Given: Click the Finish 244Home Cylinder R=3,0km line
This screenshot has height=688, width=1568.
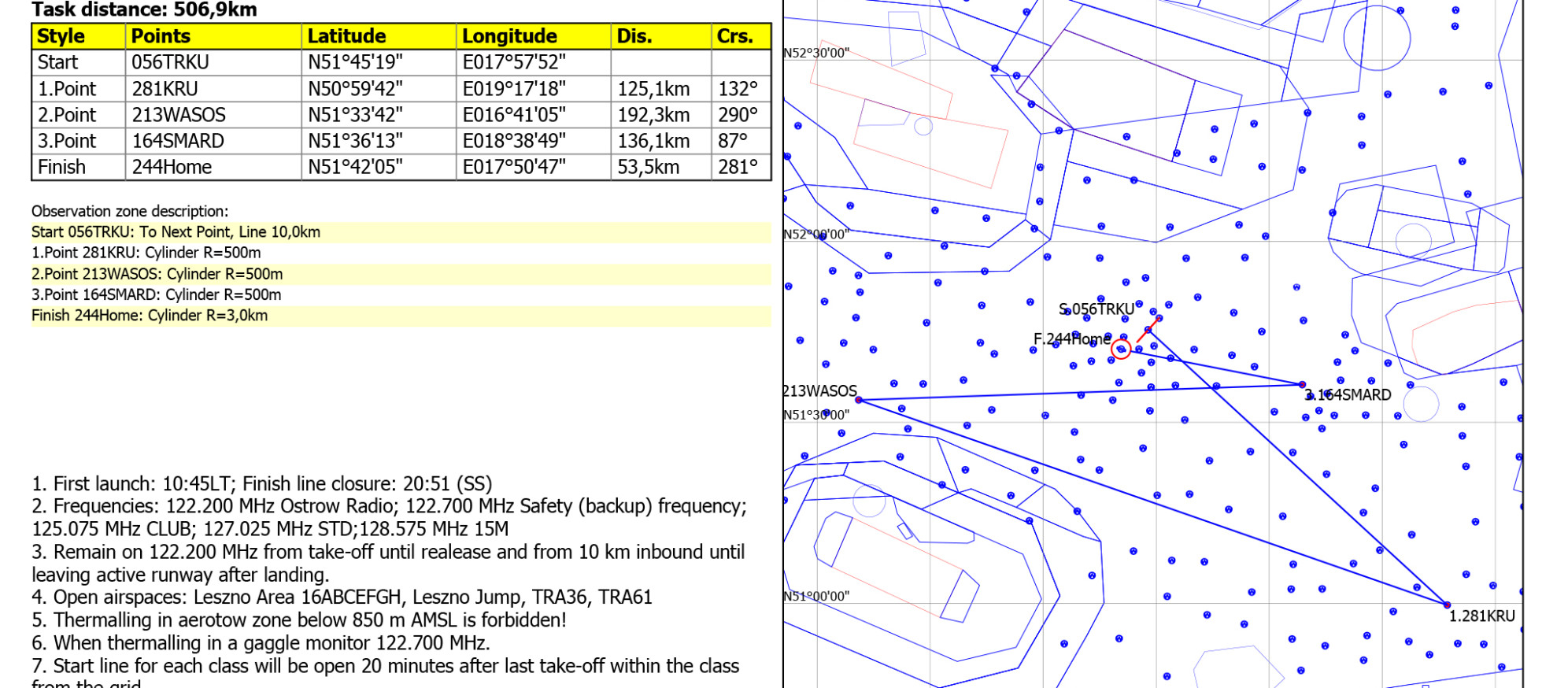Looking at the screenshot, I should (x=150, y=316).
